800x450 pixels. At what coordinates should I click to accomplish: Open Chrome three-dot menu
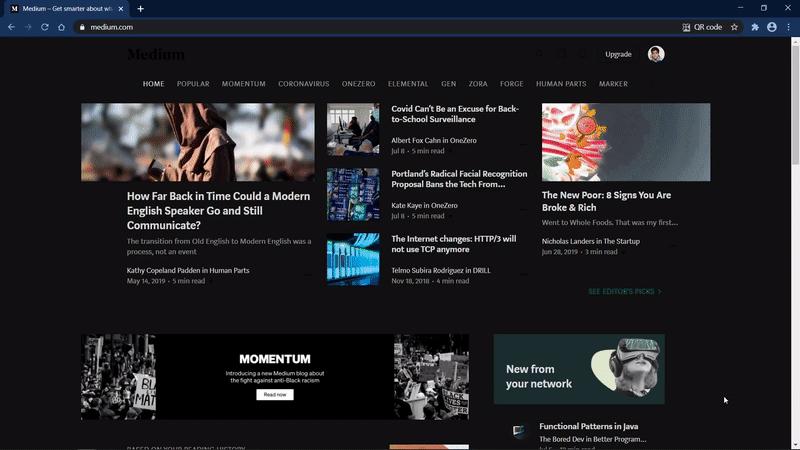click(x=788, y=27)
